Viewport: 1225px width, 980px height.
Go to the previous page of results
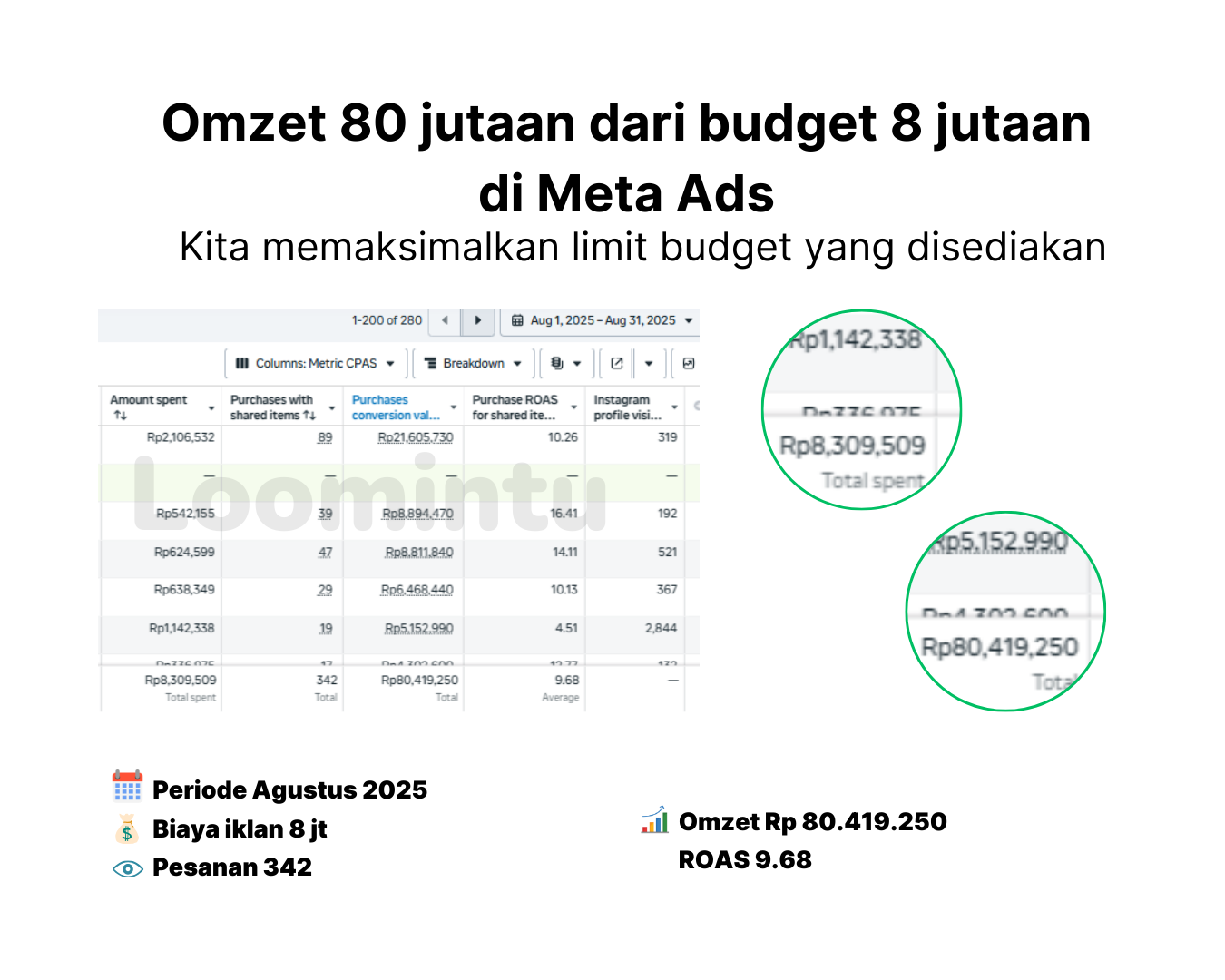pyautogui.click(x=445, y=320)
